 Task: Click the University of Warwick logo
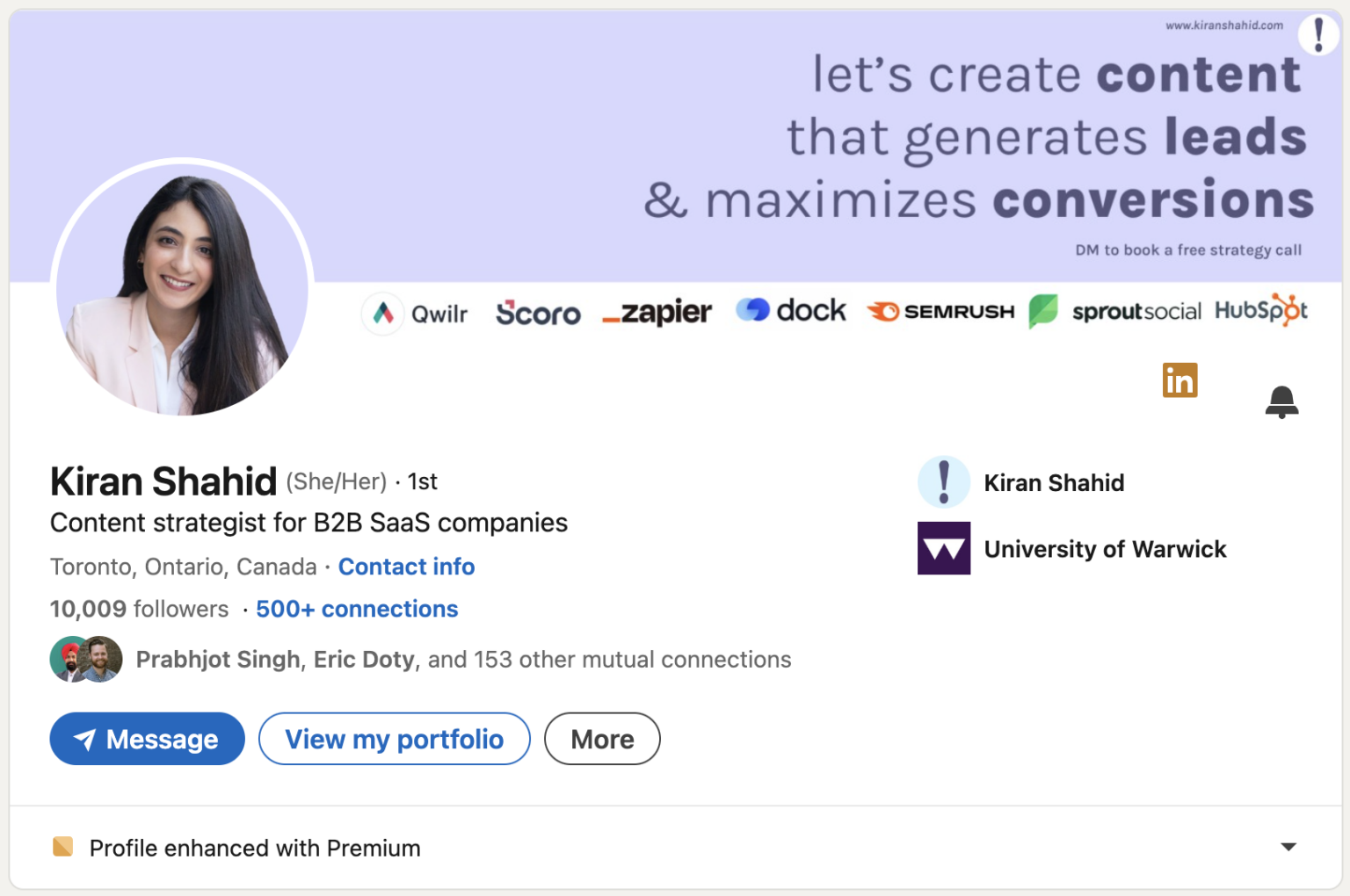tap(943, 548)
